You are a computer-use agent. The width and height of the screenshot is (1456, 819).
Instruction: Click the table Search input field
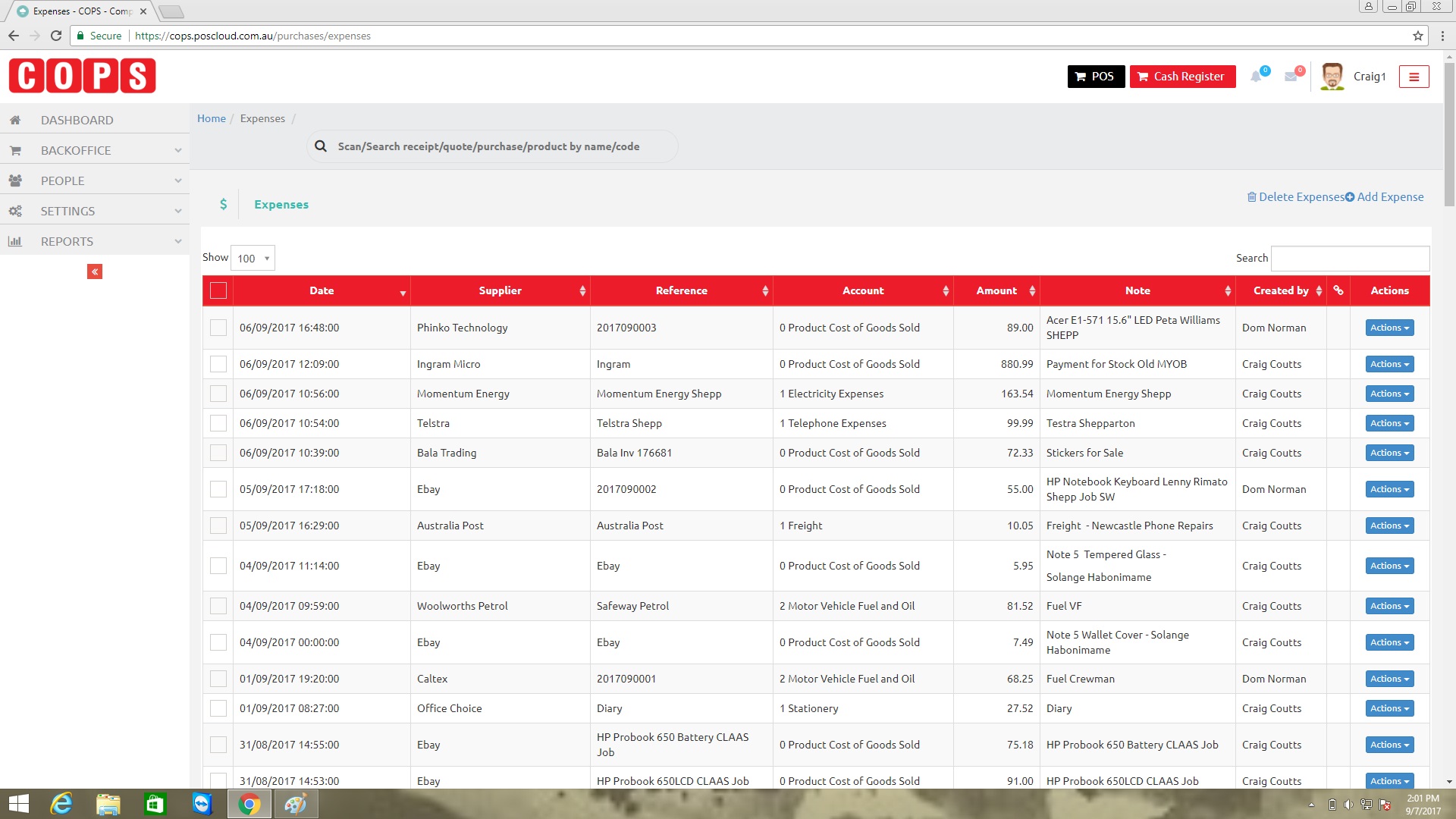(x=1350, y=259)
